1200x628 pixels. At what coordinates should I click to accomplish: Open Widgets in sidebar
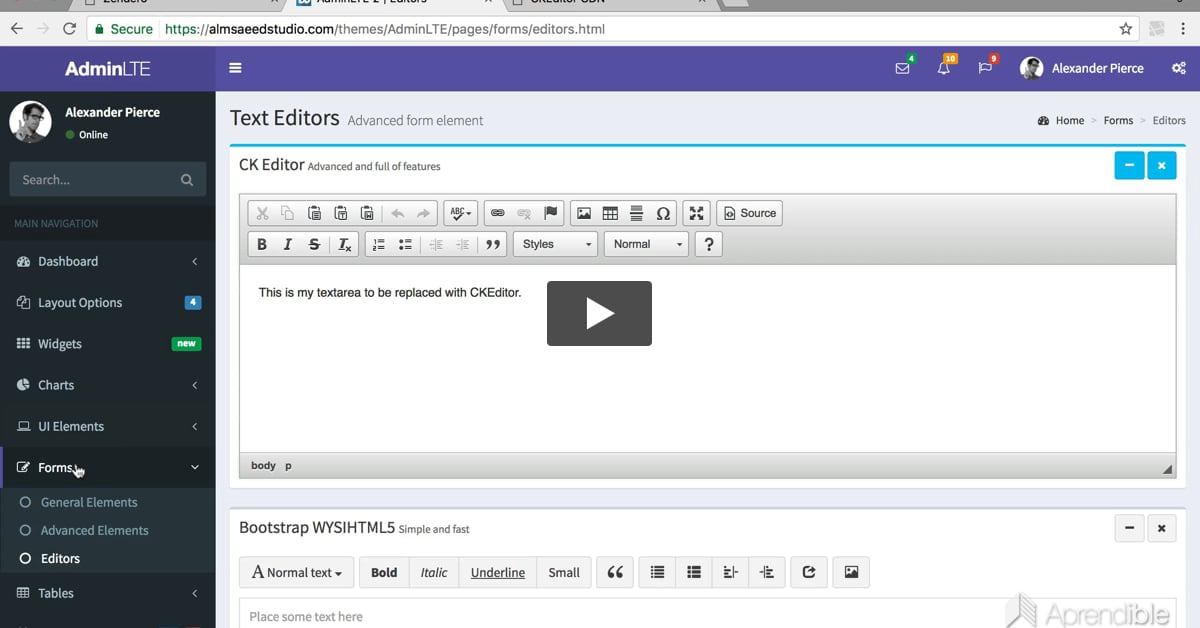point(107,343)
